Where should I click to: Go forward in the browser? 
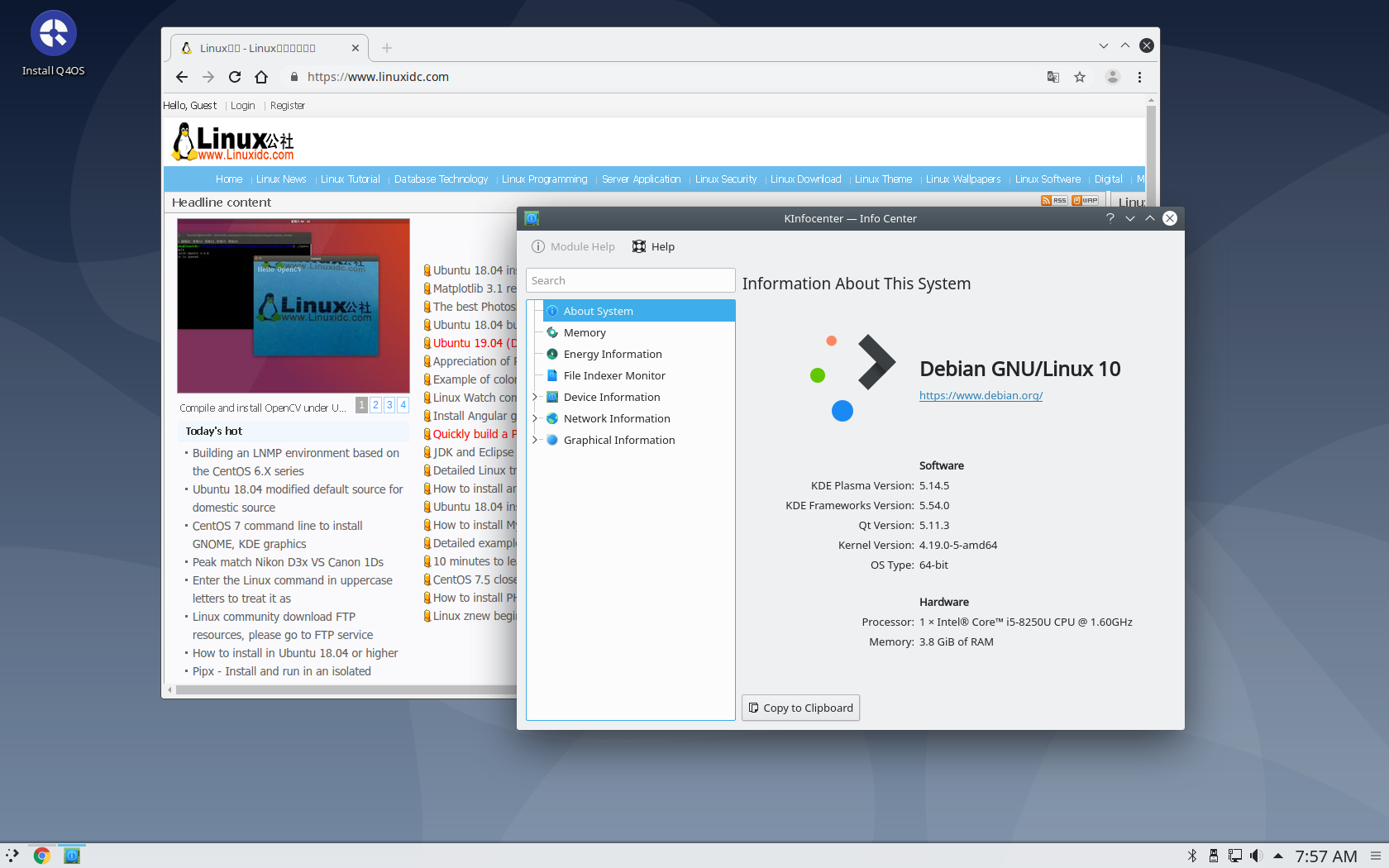(x=208, y=77)
